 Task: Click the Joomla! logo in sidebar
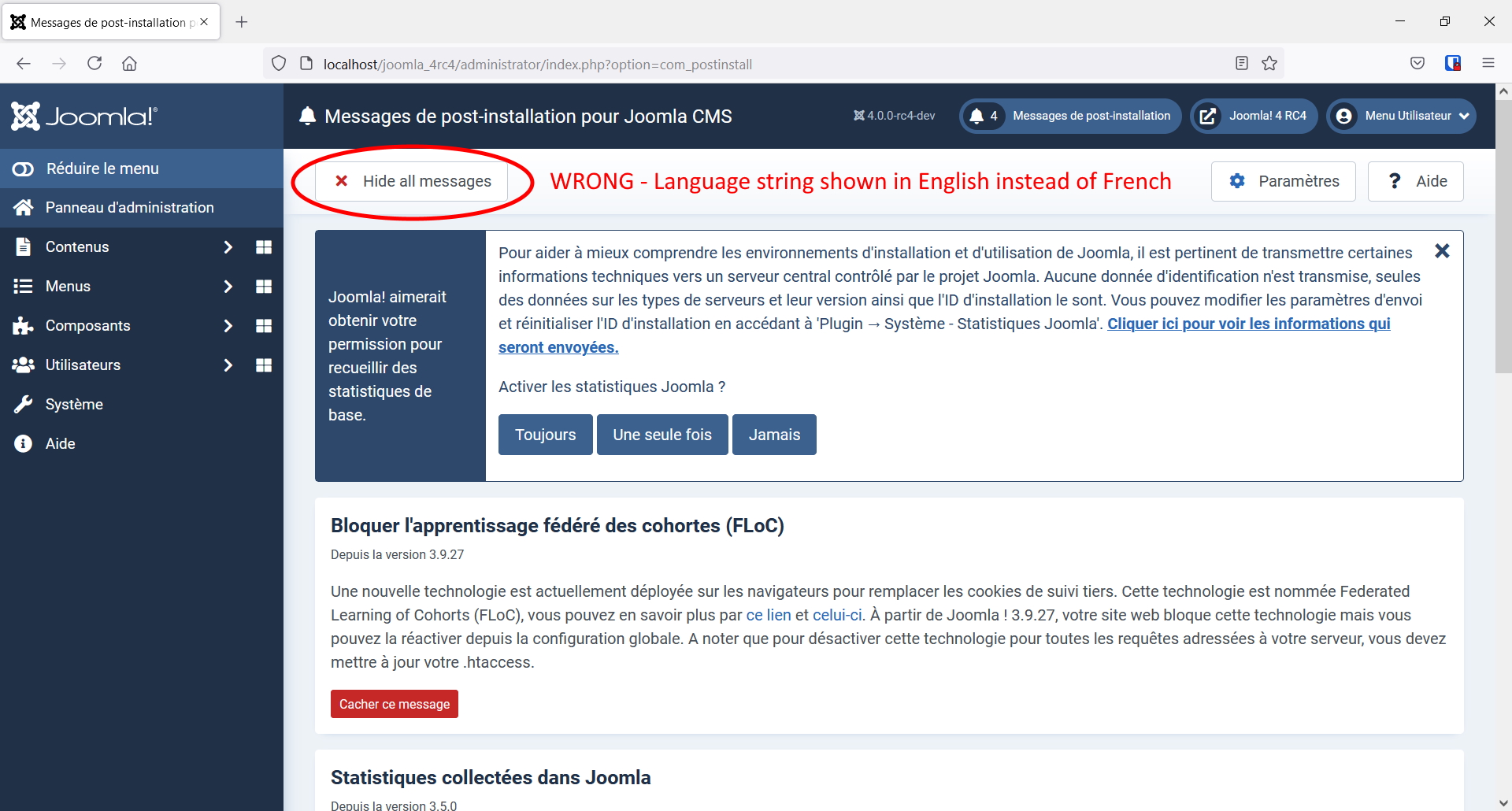(84, 117)
